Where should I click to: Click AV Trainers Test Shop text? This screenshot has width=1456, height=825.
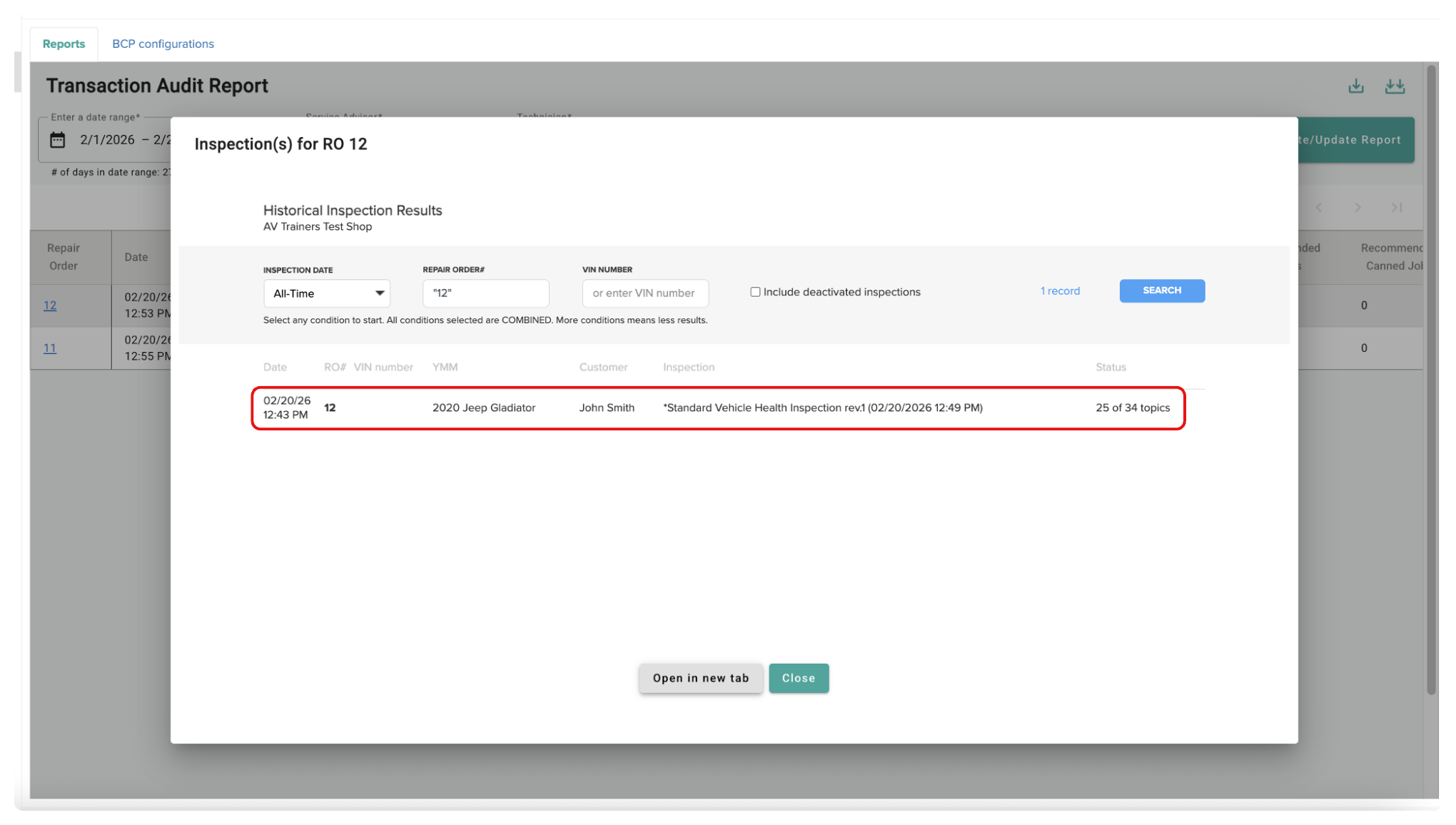(318, 227)
